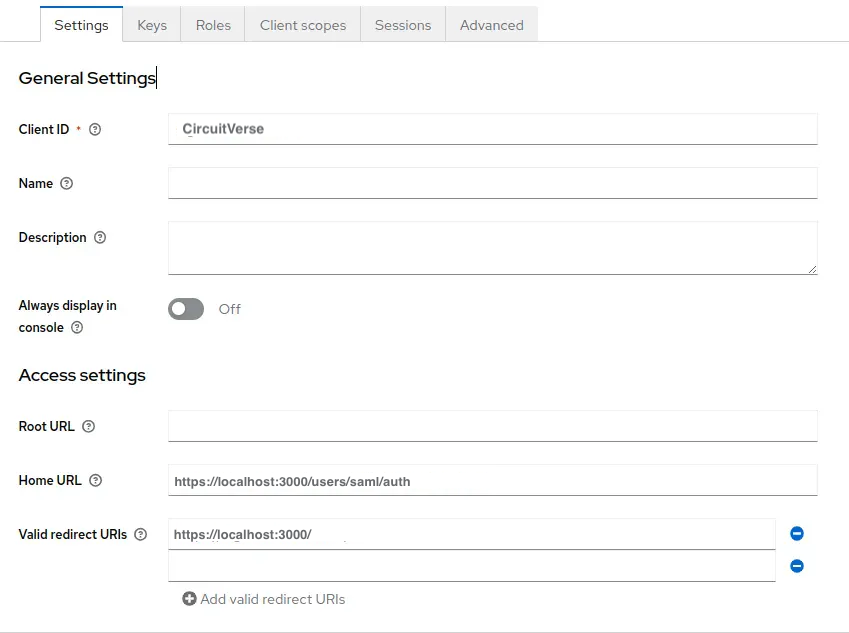The width and height of the screenshot is (849, 633).
Task: Switch to the Keys tab
Action: tap(152, 25)
